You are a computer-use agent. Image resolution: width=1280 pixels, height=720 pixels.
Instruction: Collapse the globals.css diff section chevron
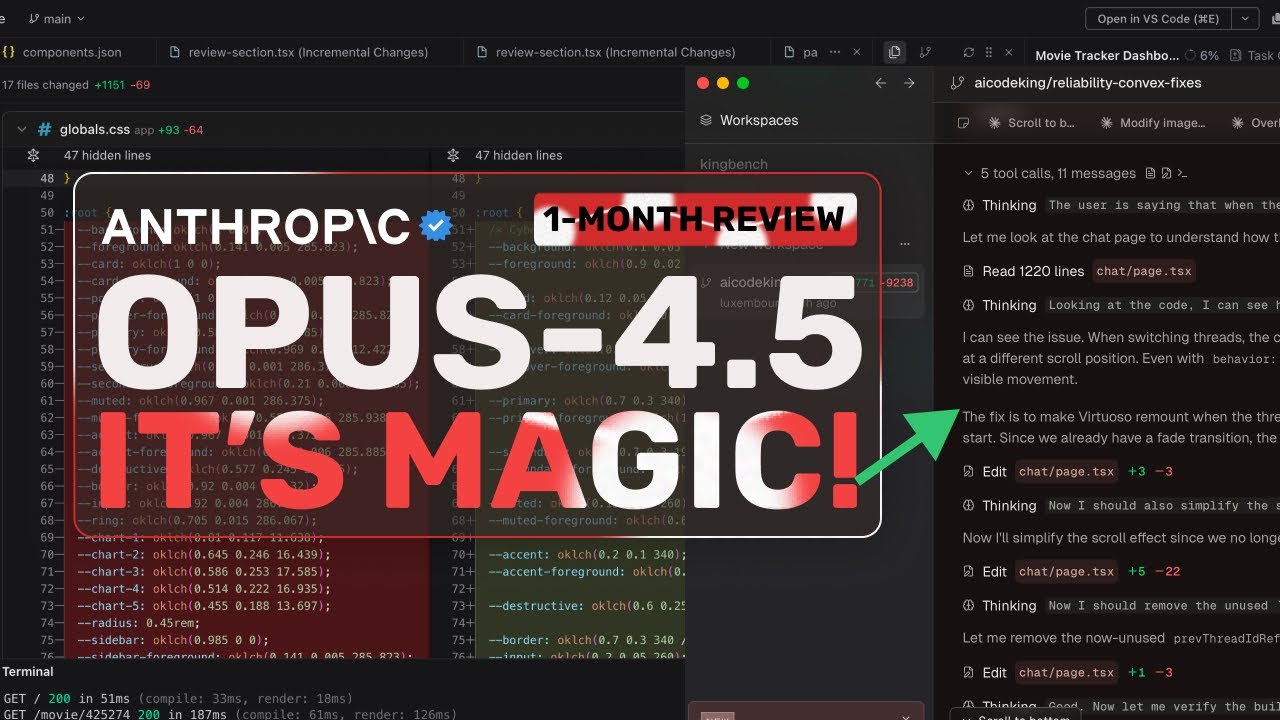tap(20, 129)
